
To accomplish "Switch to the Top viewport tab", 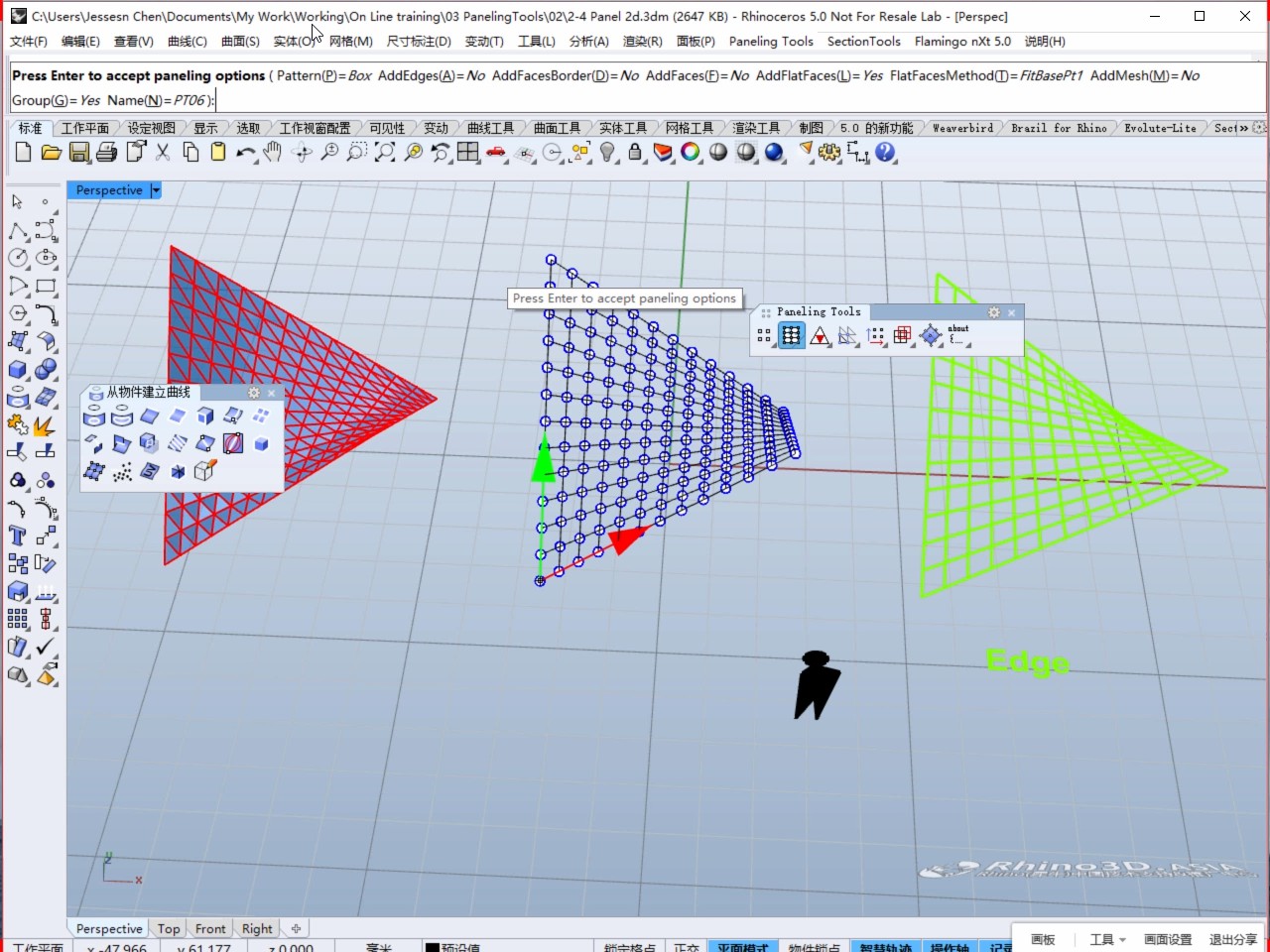I will click(x=169, y=929).
